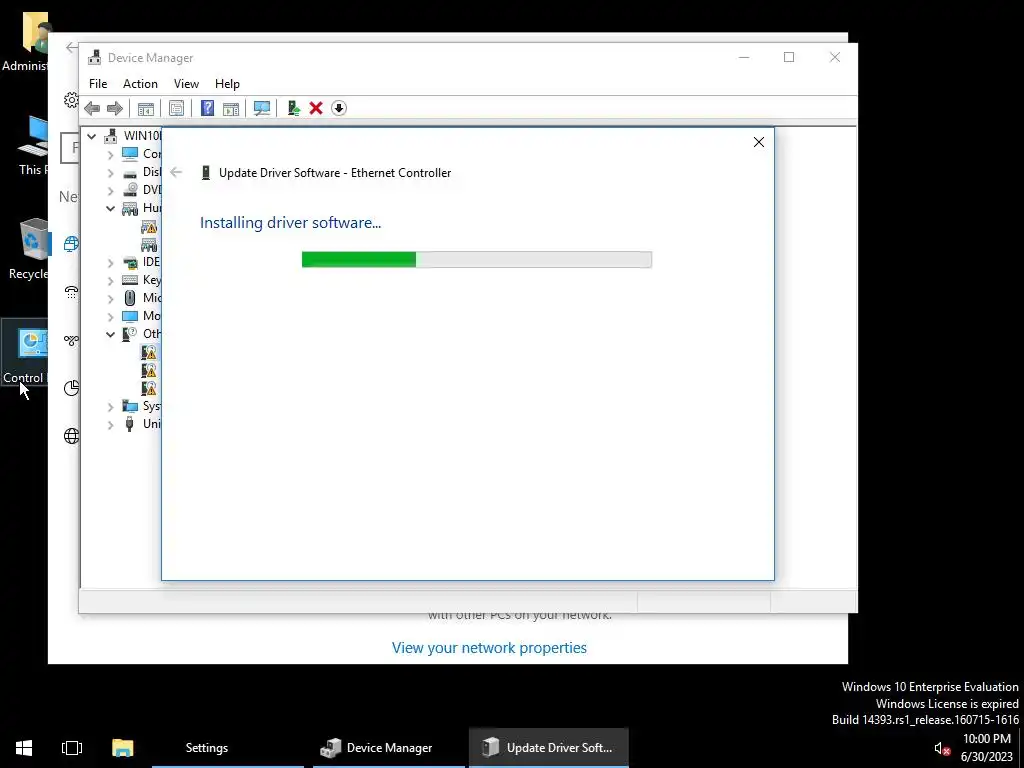
Task: Click the Update Driver Soft... taskbar button
Action: pos(549,748)
